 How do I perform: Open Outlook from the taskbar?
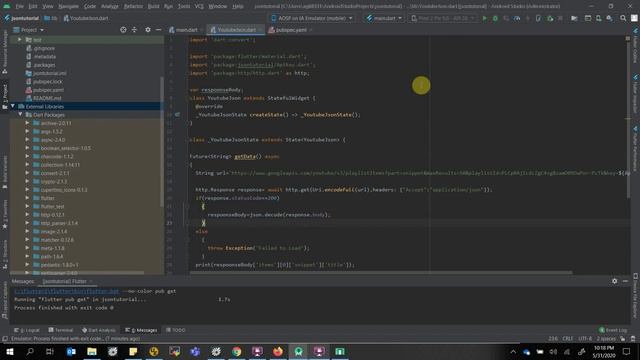(x=71, y=351)
